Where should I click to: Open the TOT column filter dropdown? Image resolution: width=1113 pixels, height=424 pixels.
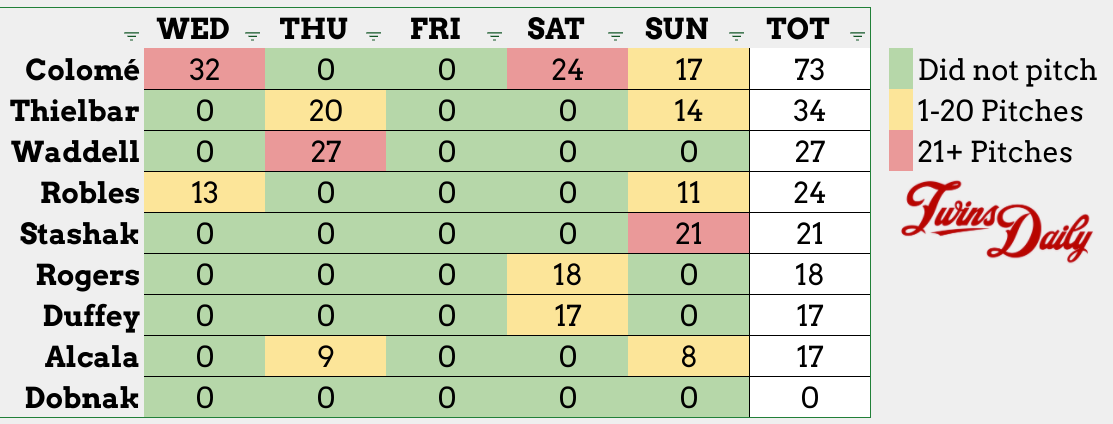pyautogui.click(x=857, y=36)
